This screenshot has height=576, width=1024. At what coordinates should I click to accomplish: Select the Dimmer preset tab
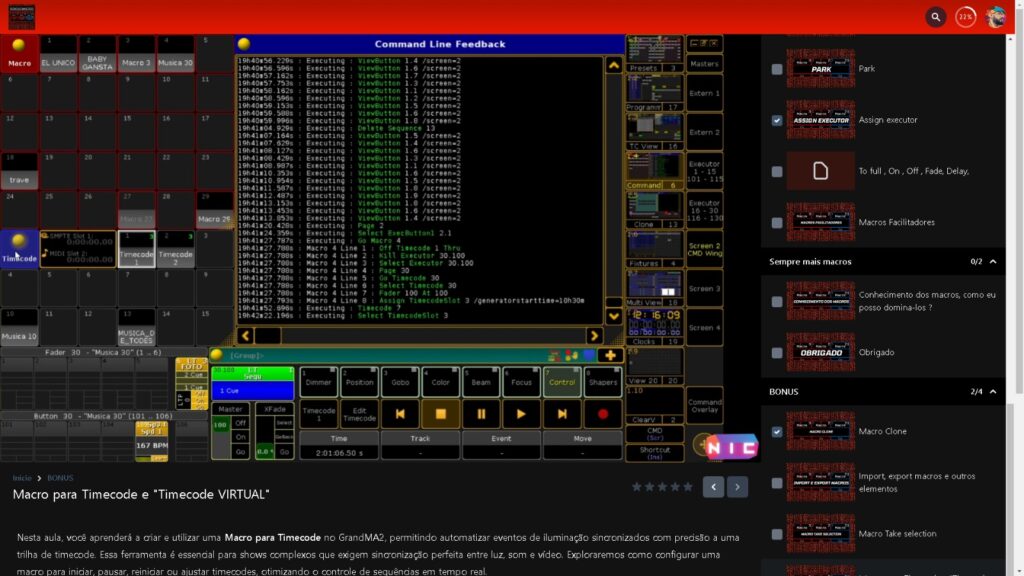(319, 381)
